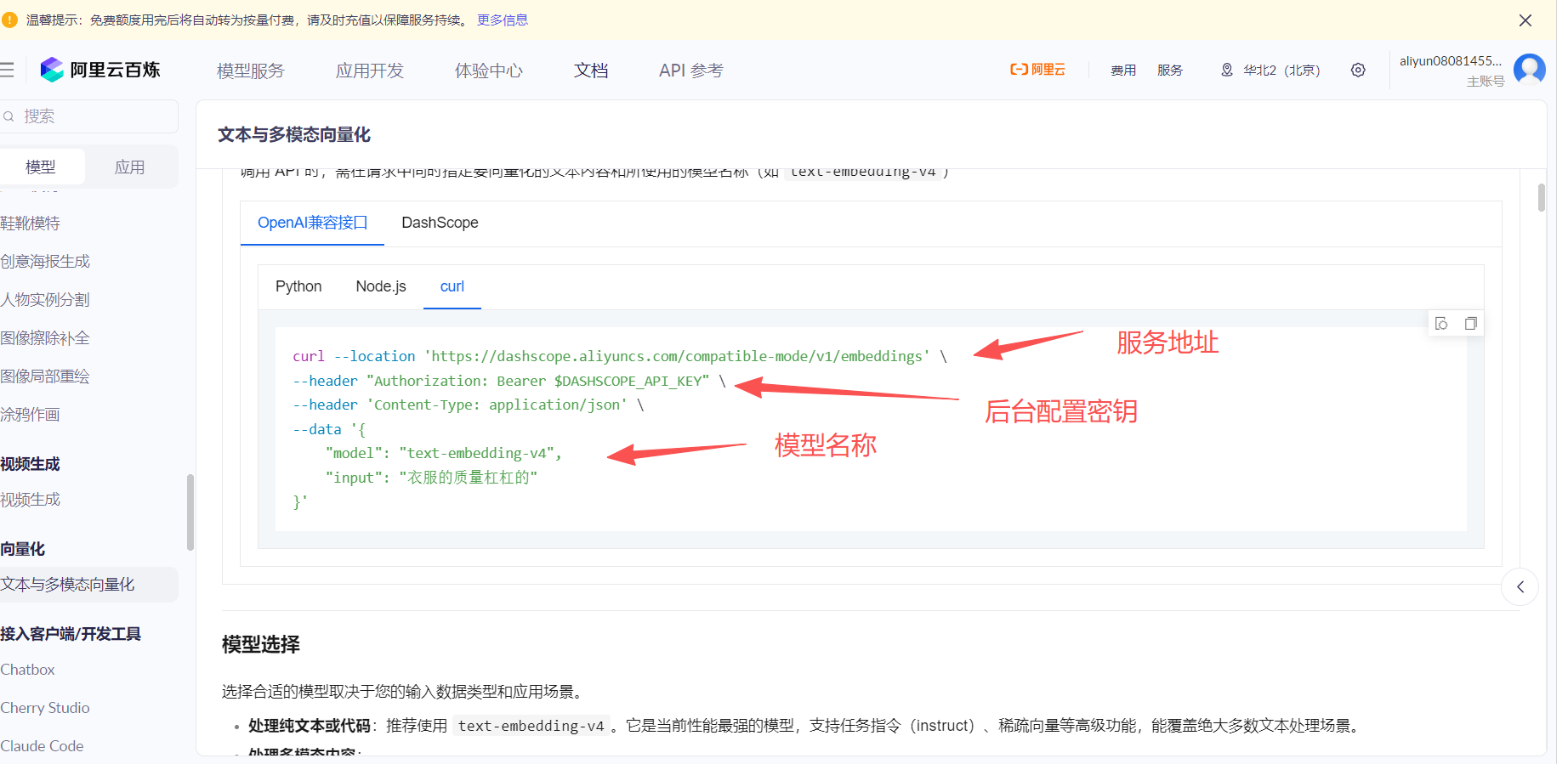Show the Node.js code sample tab

(381, 286)
